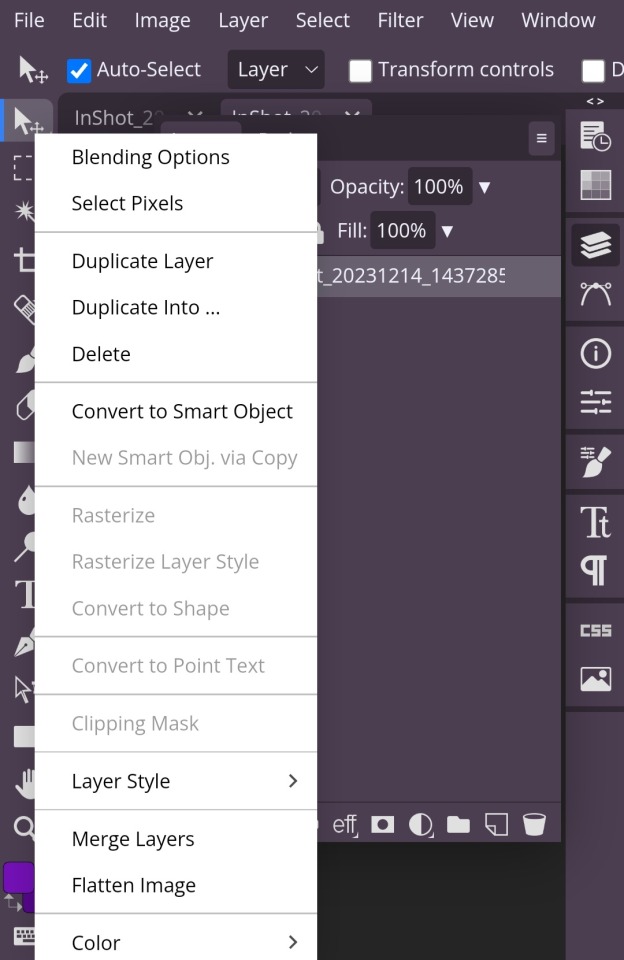Choose Delete from context menu
624x960 pixels.
[176, 354]
